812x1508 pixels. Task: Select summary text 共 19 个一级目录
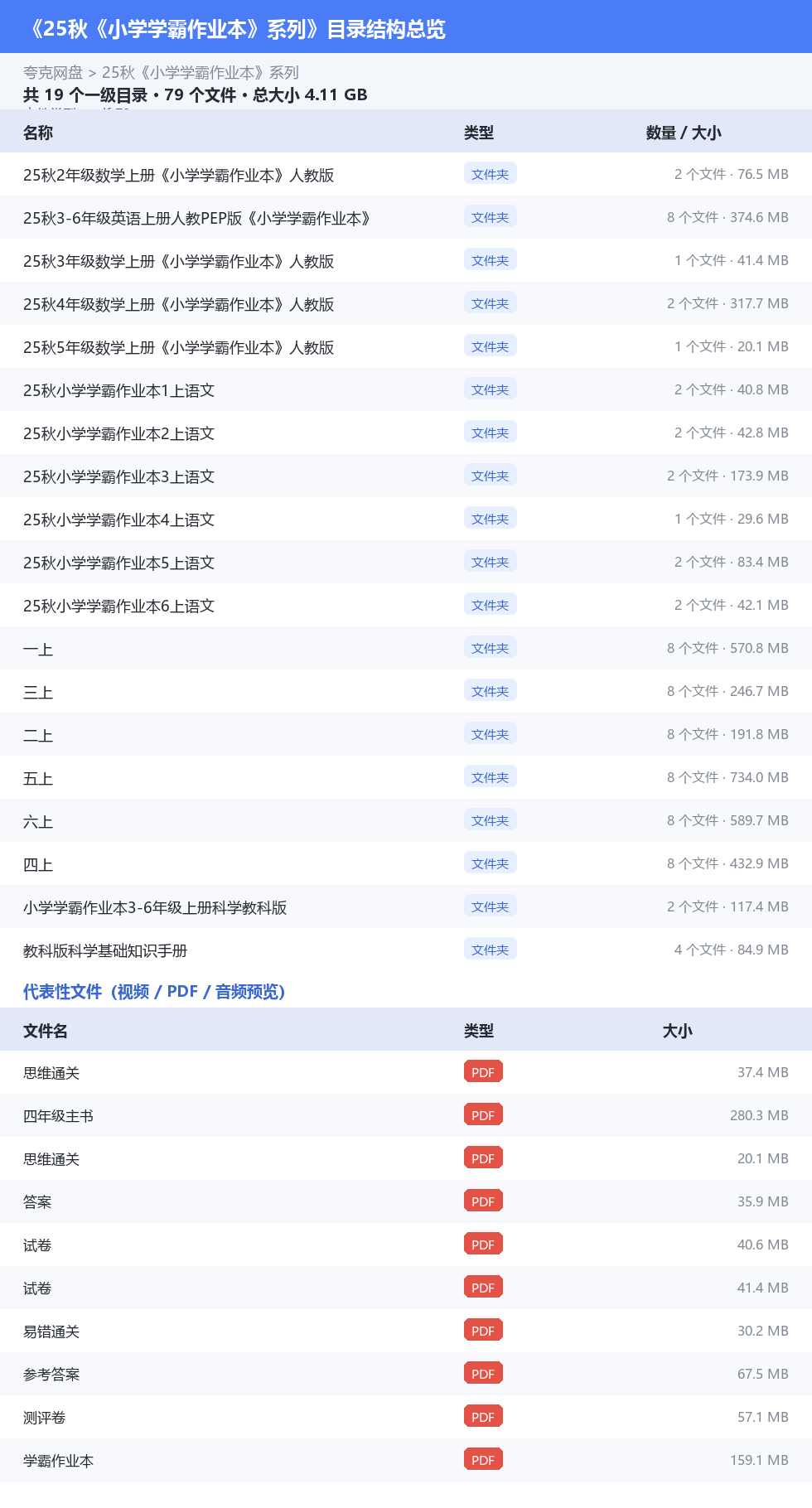point(85,95)
